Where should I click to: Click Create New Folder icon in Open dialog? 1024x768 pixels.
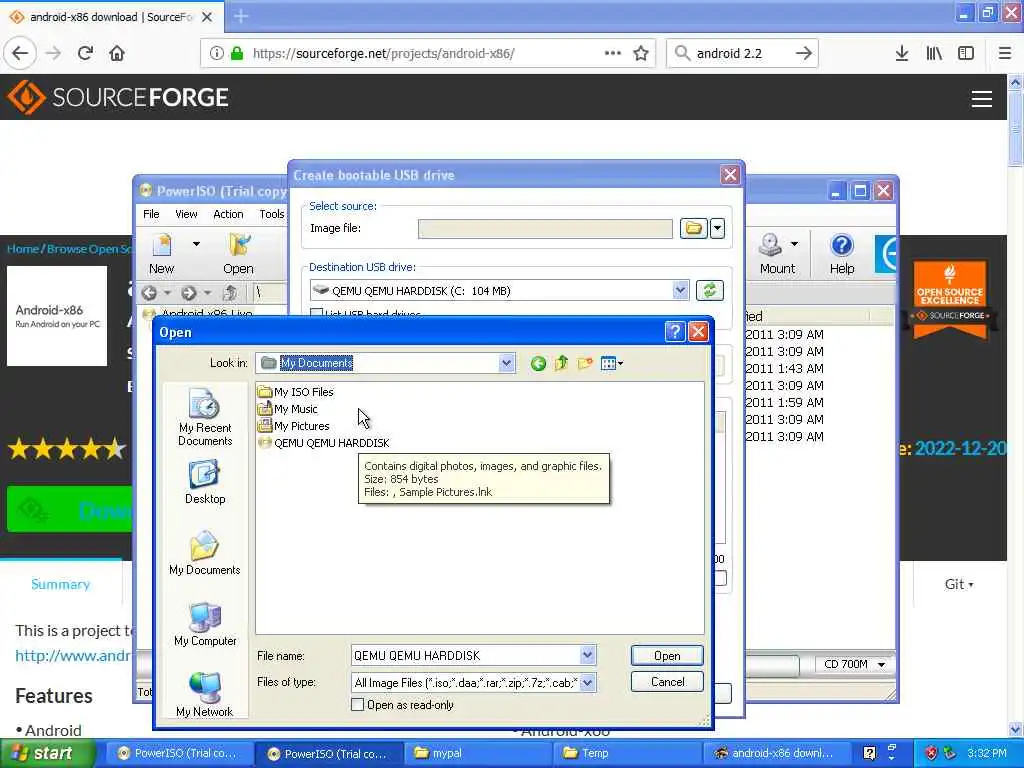coord(585,363)
